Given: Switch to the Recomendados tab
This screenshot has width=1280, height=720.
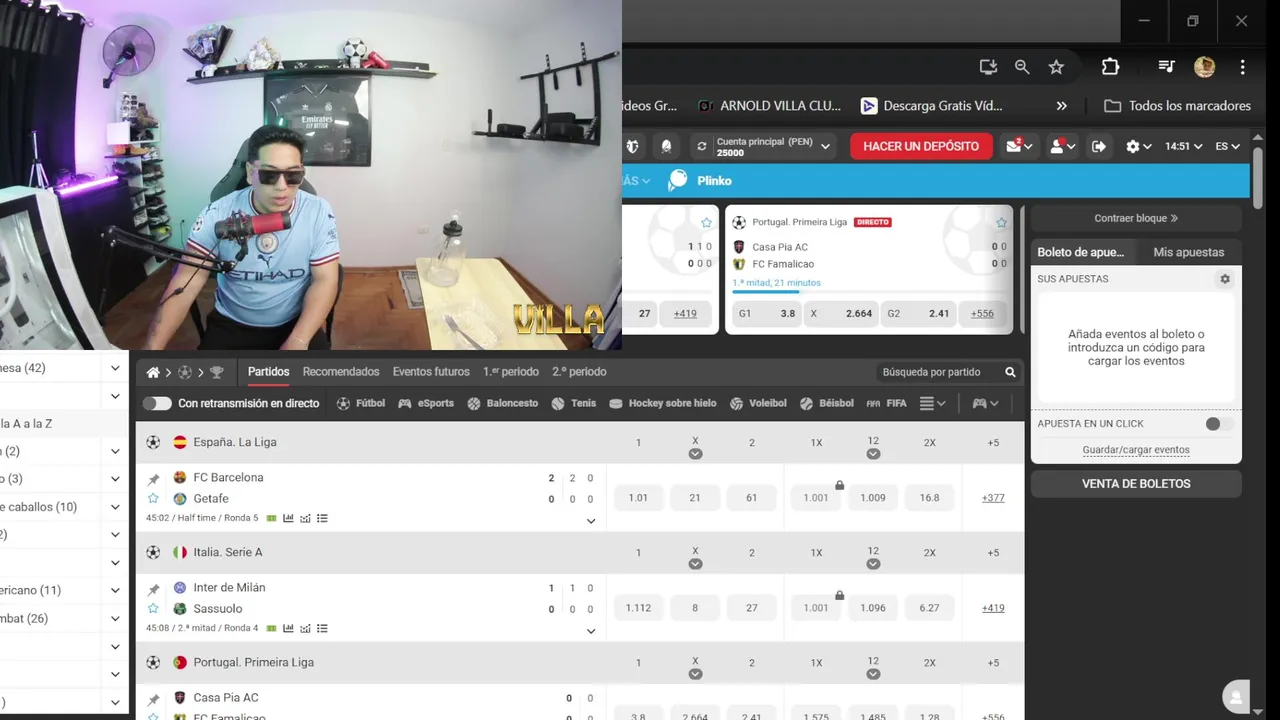Looking at the screenshot, I should (341, 372).
